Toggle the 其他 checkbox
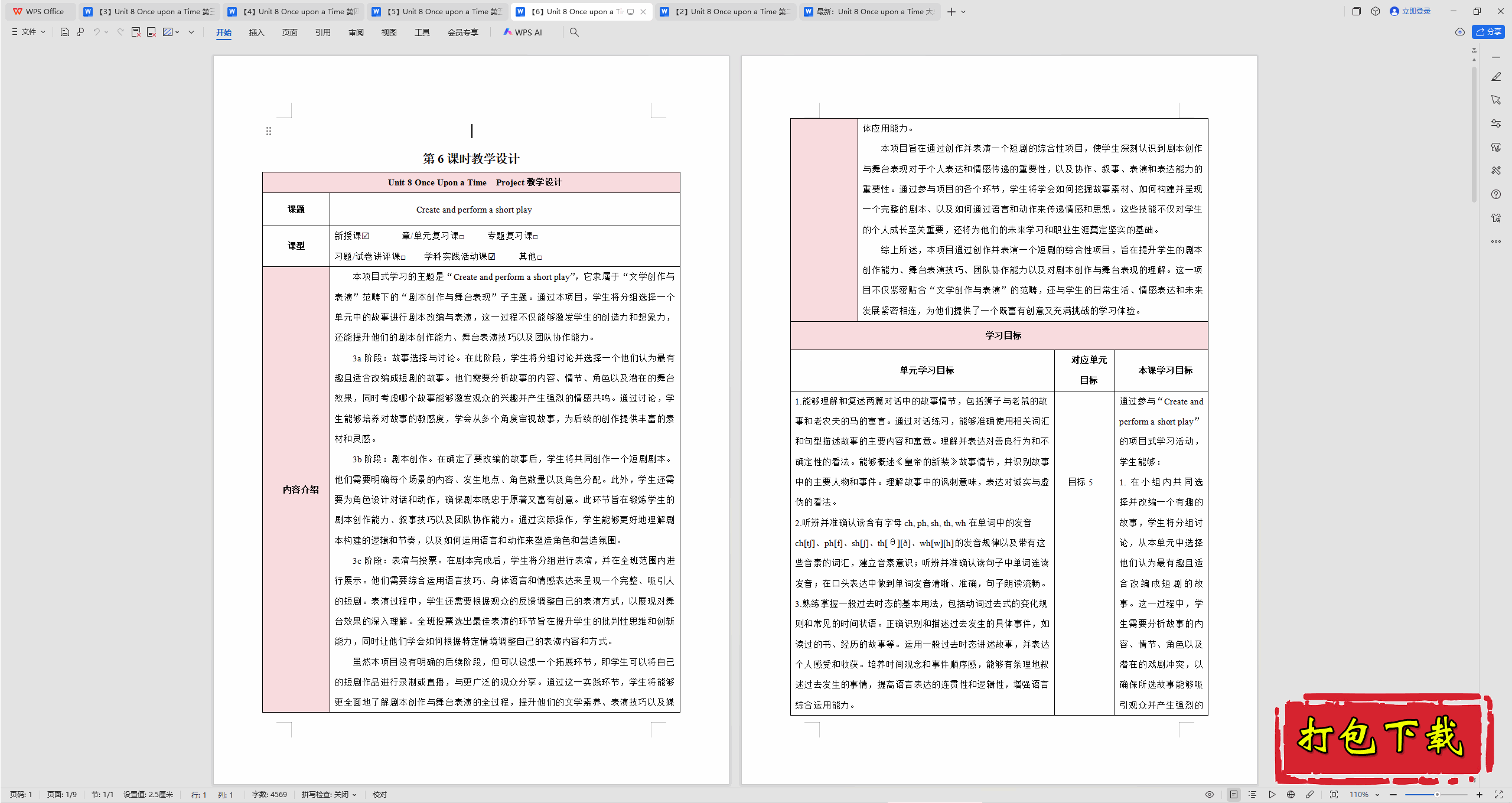 click(x=540, y=257)
